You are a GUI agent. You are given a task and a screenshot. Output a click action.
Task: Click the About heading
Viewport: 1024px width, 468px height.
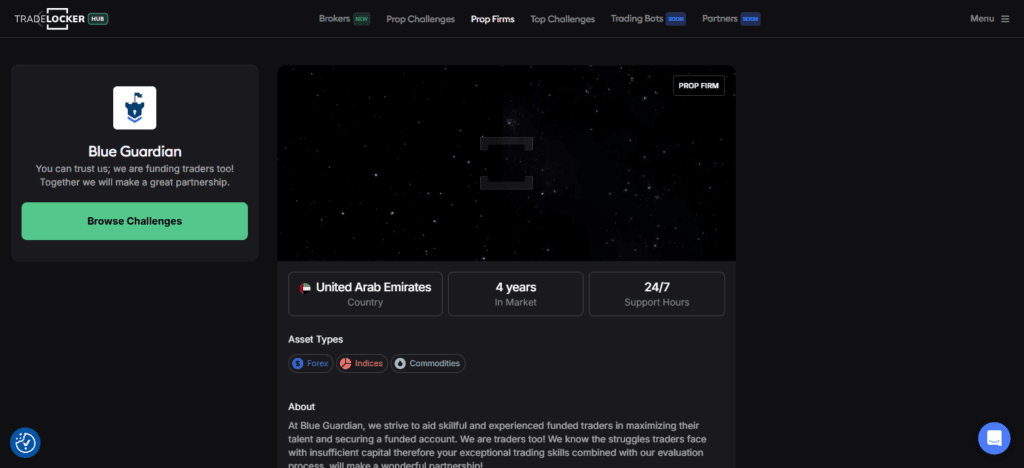click(302, 407)
